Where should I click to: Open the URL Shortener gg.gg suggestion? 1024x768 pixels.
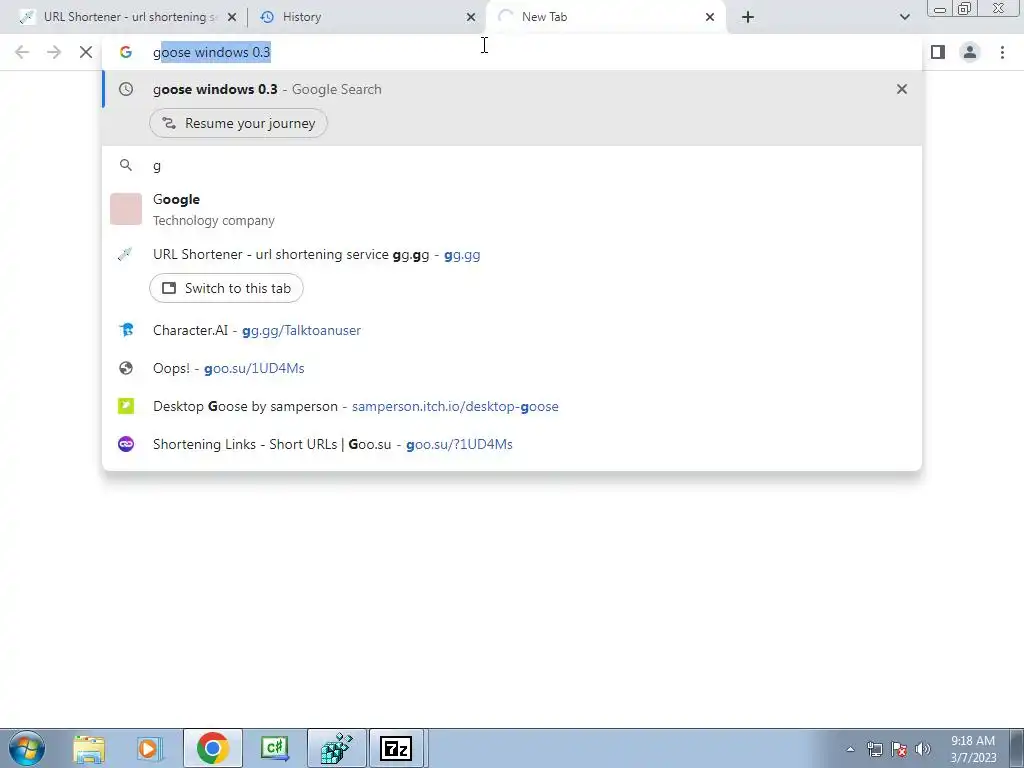click(x=512, y=254)
